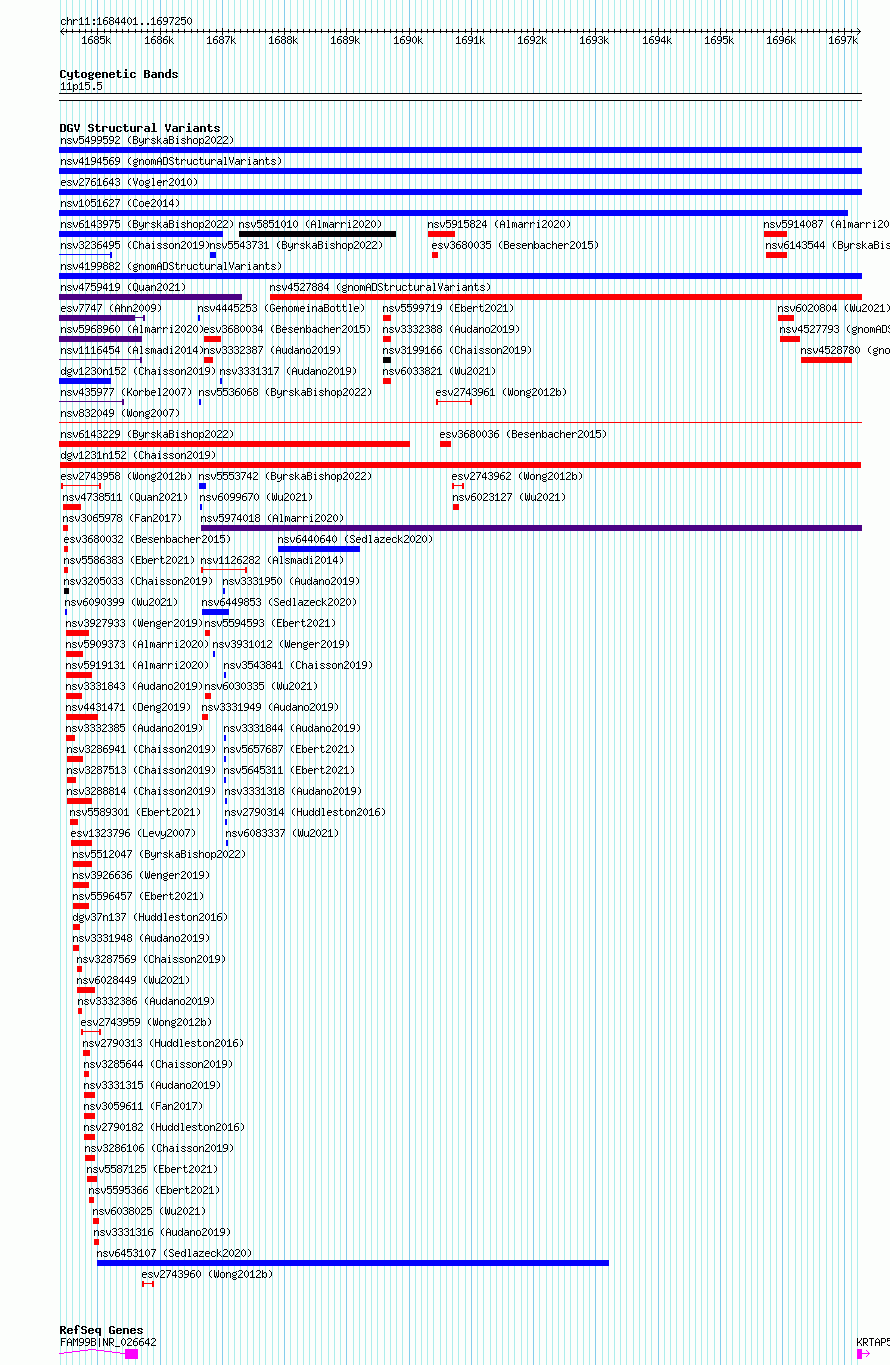This screenshot has height=1365, width=890.
Task: Click nsv6143229 (ByrskaBishop2022) label
Action: point(147,435)
